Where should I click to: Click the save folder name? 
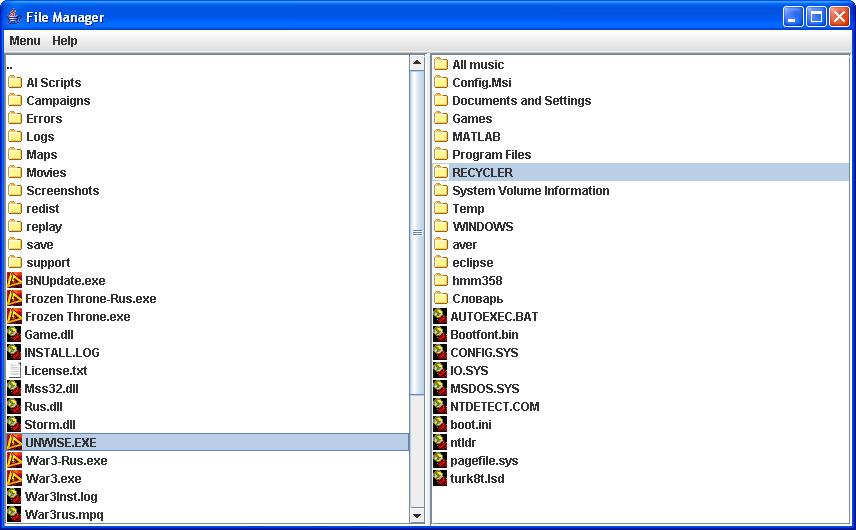(x=40, y=245)
